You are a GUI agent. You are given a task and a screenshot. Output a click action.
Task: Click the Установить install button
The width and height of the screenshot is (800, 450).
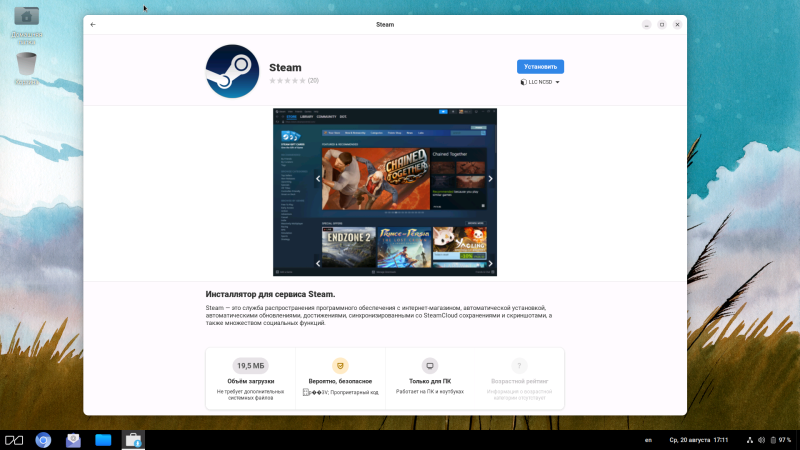540,67
